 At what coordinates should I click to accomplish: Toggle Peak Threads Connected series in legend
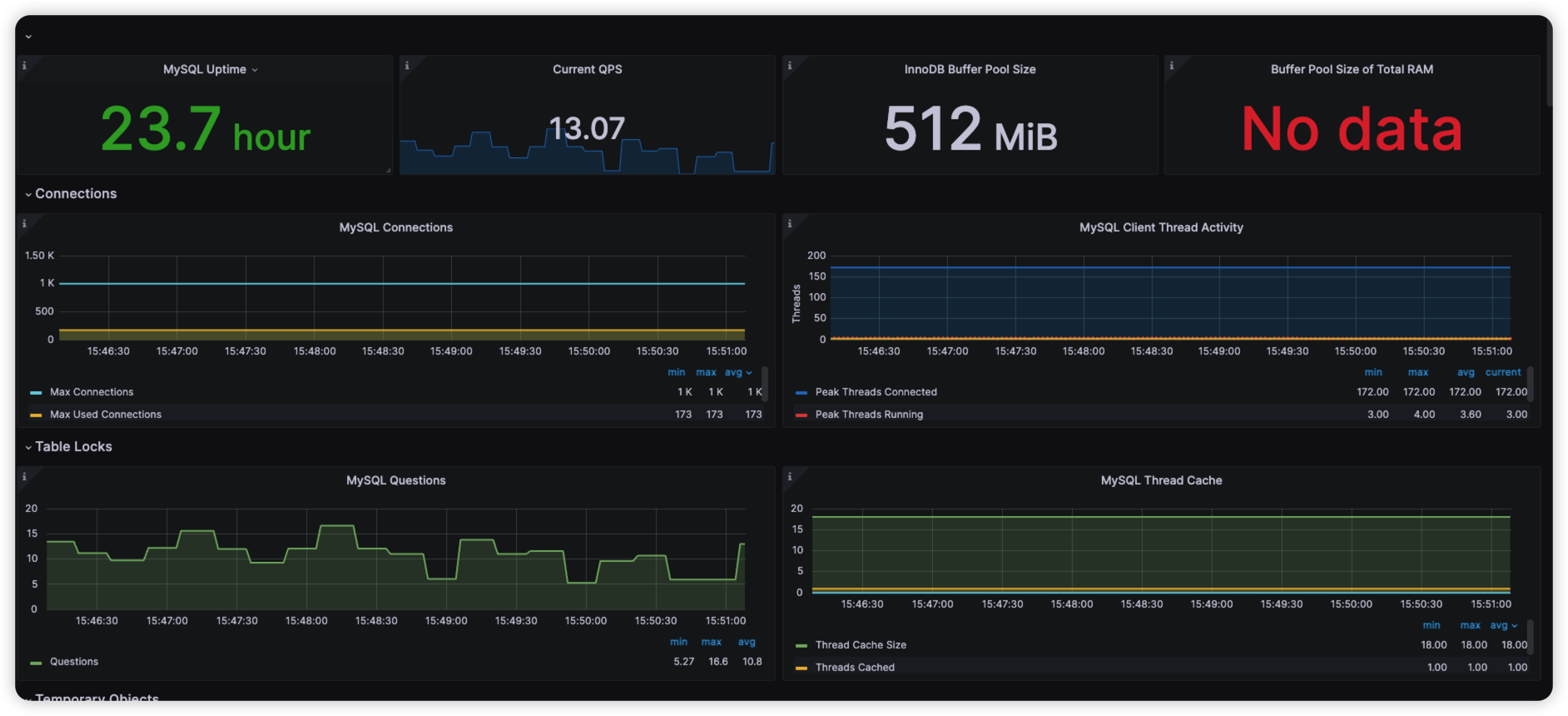pos(876,392)
